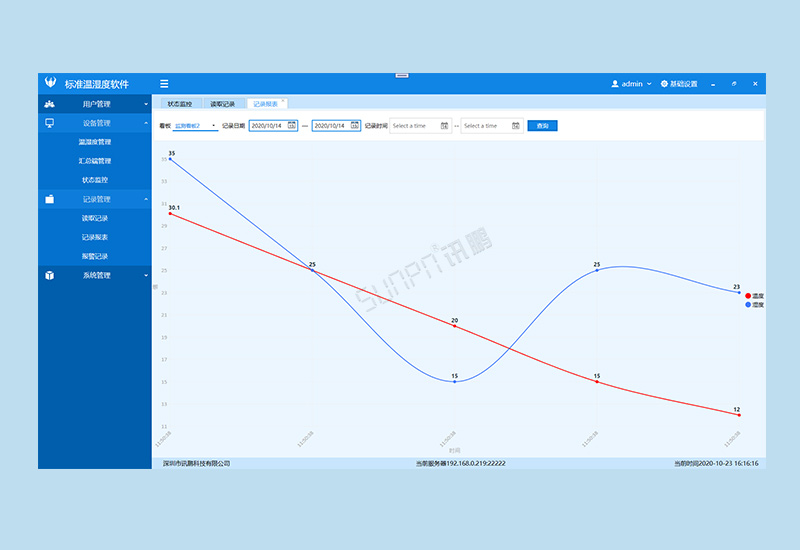This screenshot has height=550, width=800.
Task: Minimize the application window
Action: (713, 84)
